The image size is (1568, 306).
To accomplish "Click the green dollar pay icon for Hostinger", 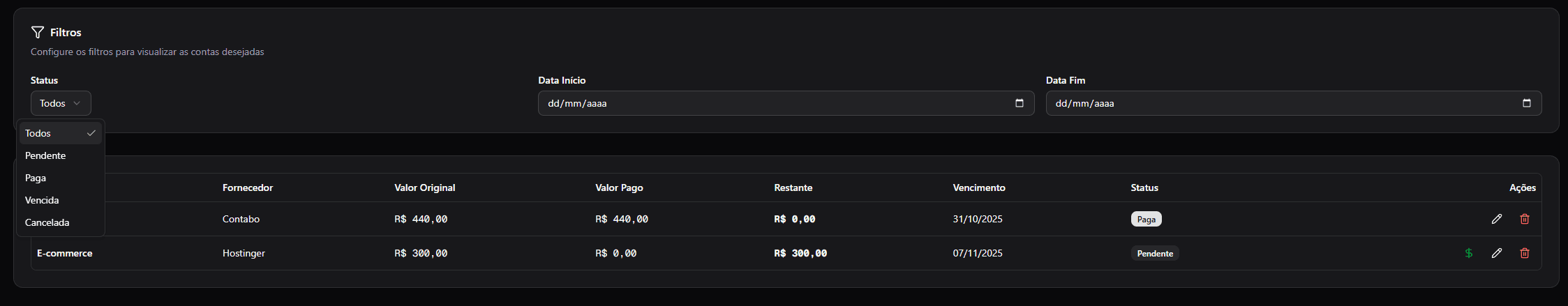I will 1468,253.
